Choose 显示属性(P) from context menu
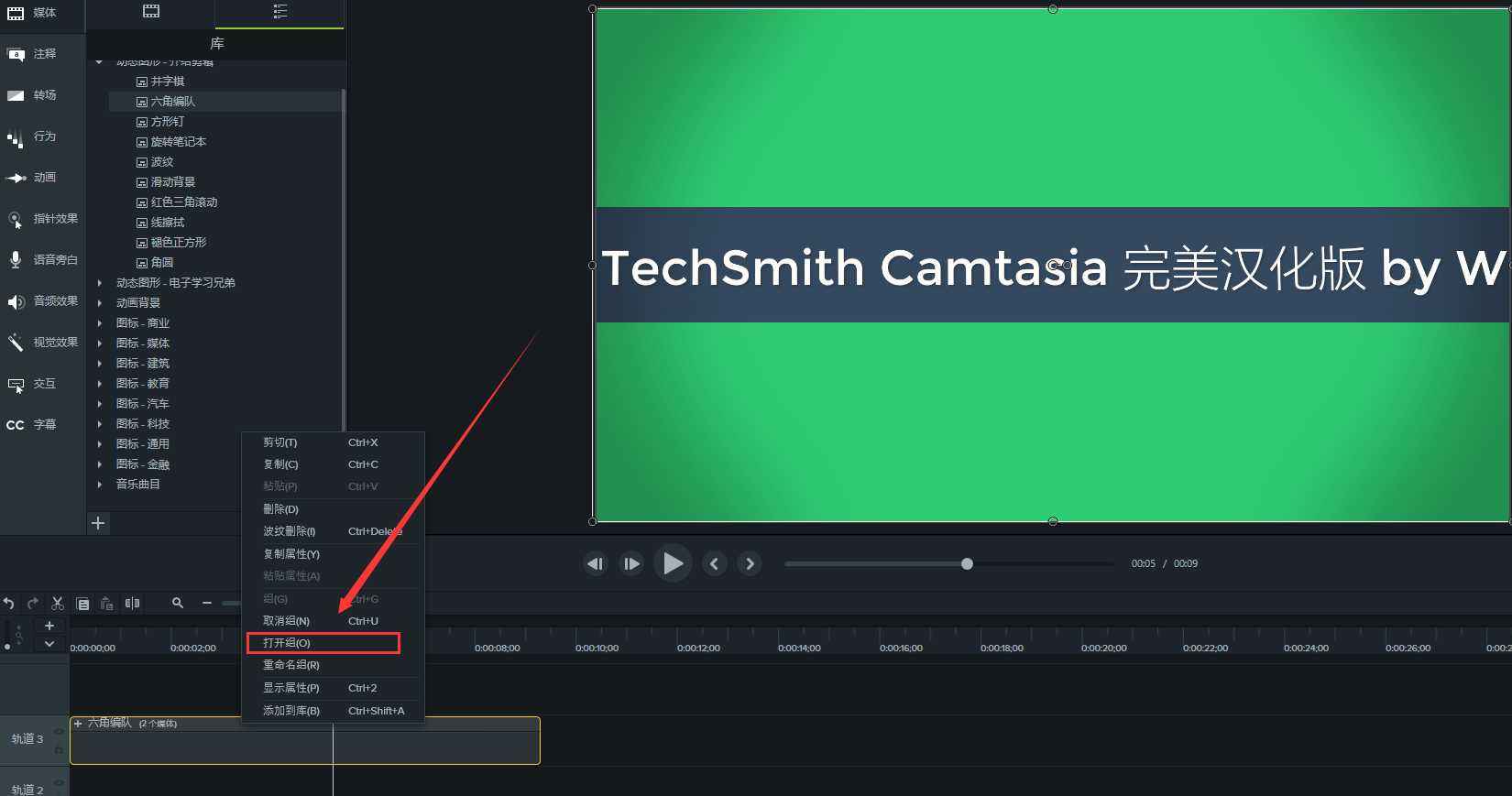 (x=333, y=688)
